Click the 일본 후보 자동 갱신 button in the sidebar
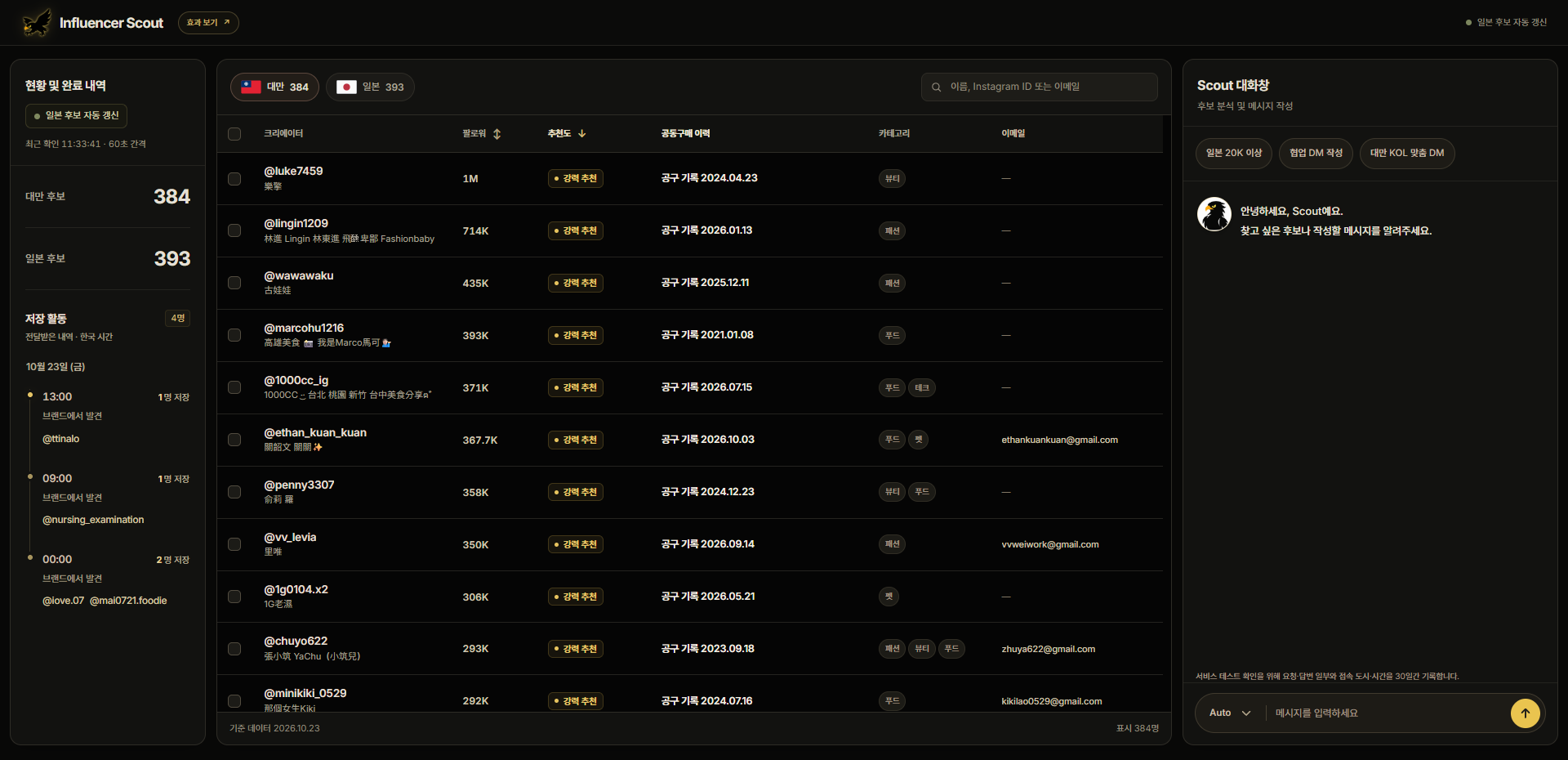 pyautogui.click(x=76, y=116)
